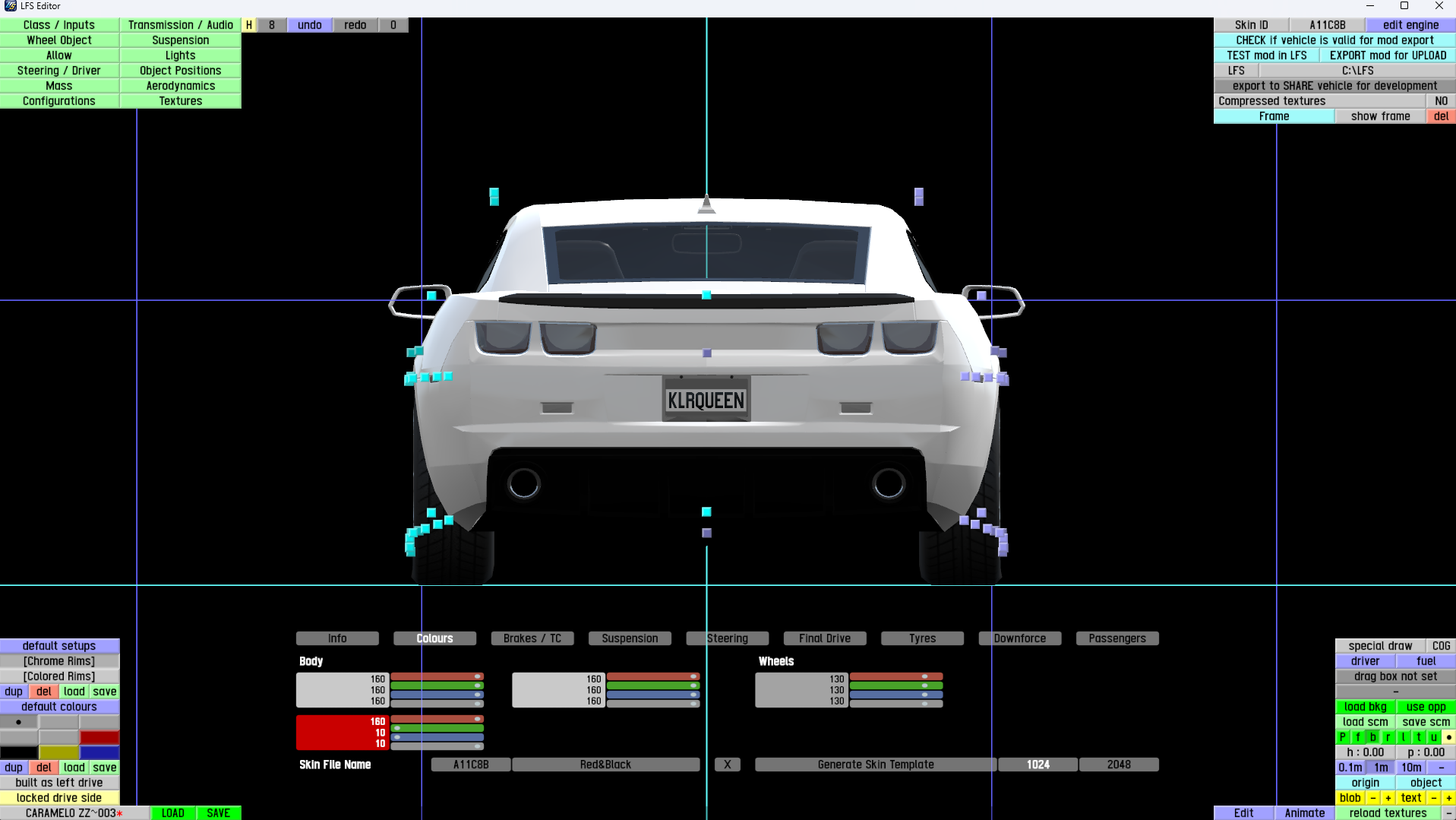Image resolution: width=1456 pixels, height=820 pixels.
Task: Pick the blue default colour swatch
Action: point(99,752)
